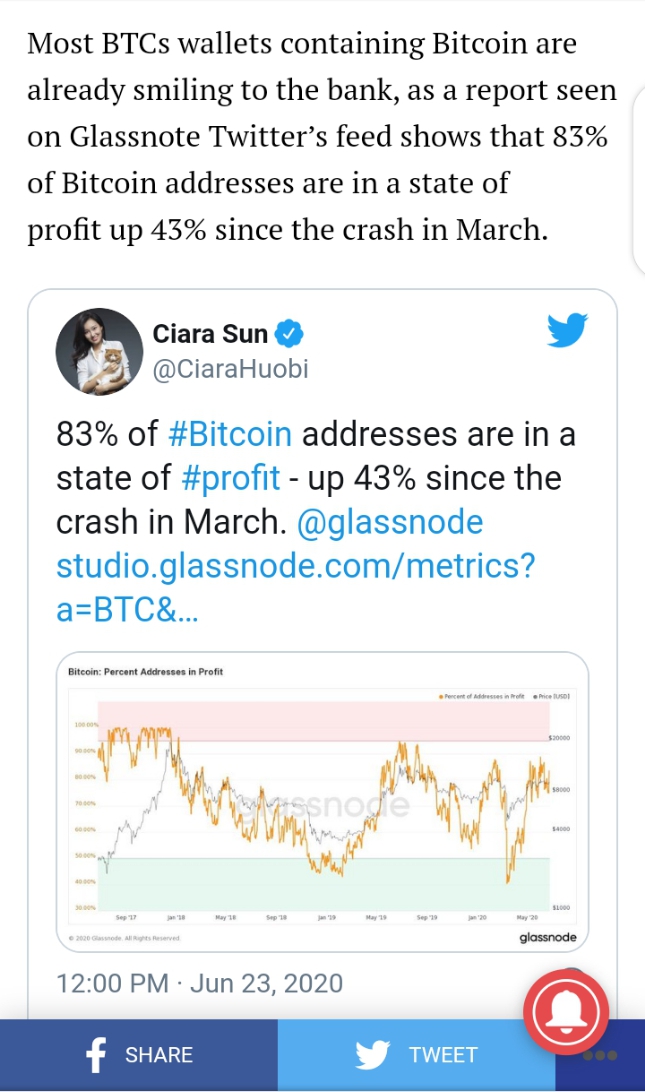This screenshot has width=645, height=1092.
Task: Click the glassnode logo under the chart
Action: point(546,937)
